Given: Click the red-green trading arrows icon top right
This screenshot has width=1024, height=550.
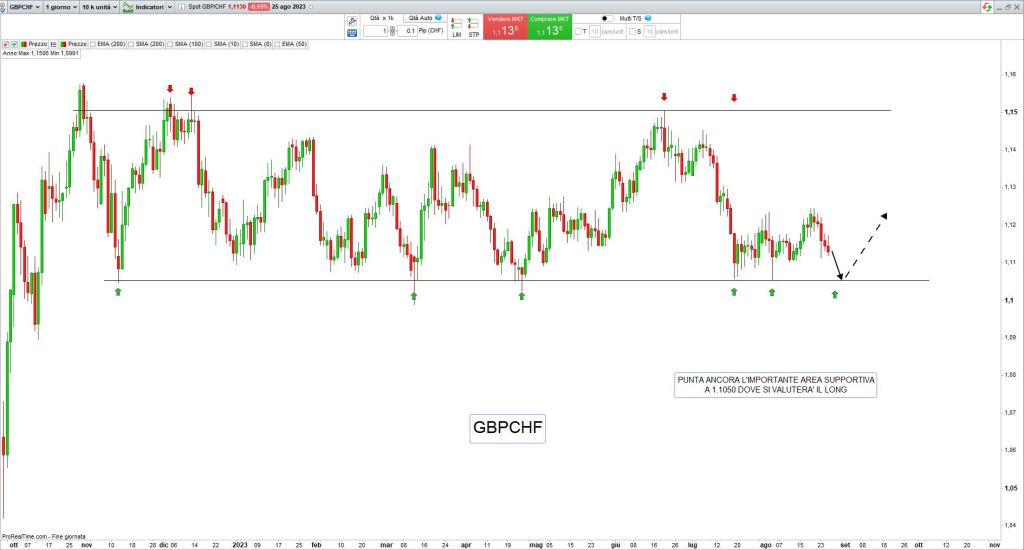Looking at the screenshot, I should coord(987,7).
